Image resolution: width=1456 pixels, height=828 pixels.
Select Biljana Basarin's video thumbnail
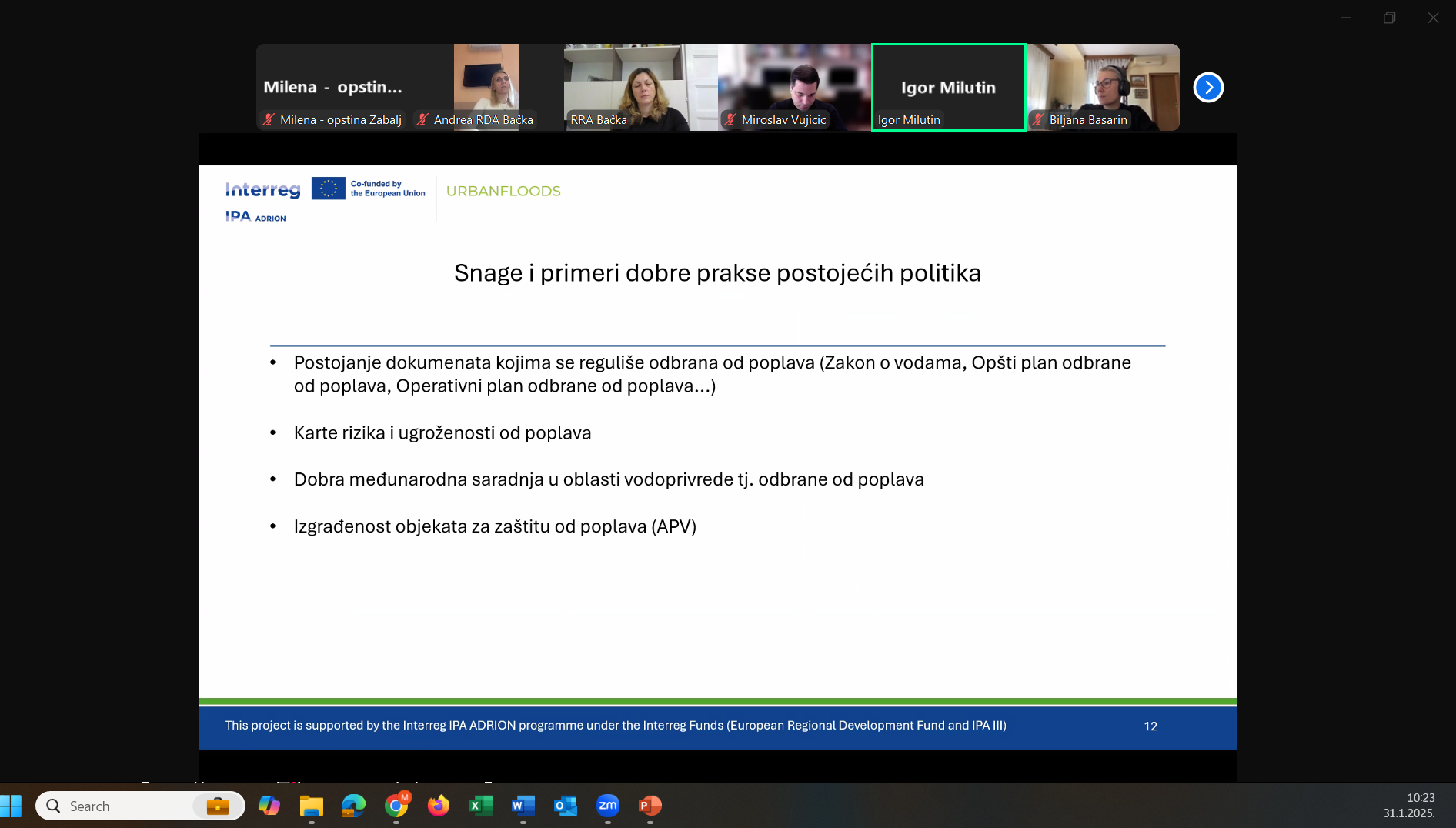pyautogui.click(x=1102, y=87)
